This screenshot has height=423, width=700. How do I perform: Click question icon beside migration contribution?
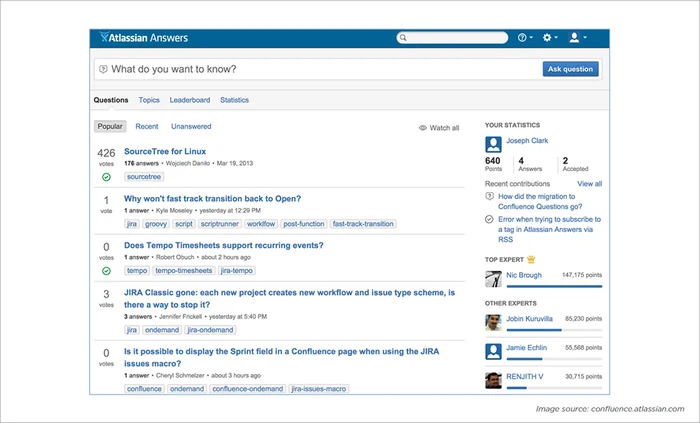pyautogui.click(x=490, y=196)
